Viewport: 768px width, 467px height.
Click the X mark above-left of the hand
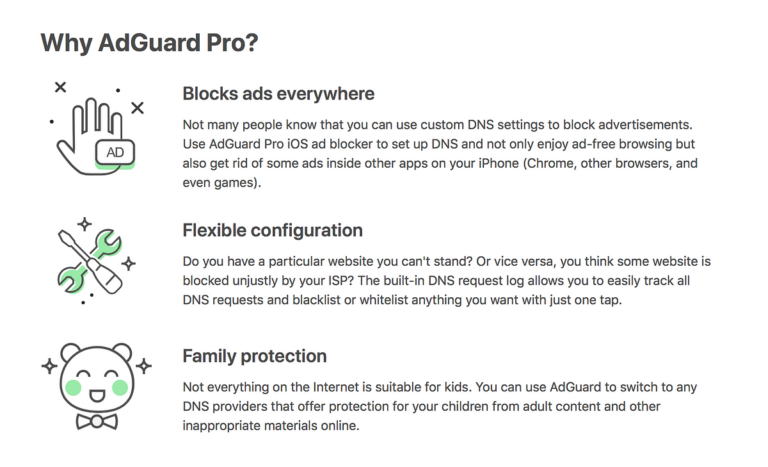(60, 87)
